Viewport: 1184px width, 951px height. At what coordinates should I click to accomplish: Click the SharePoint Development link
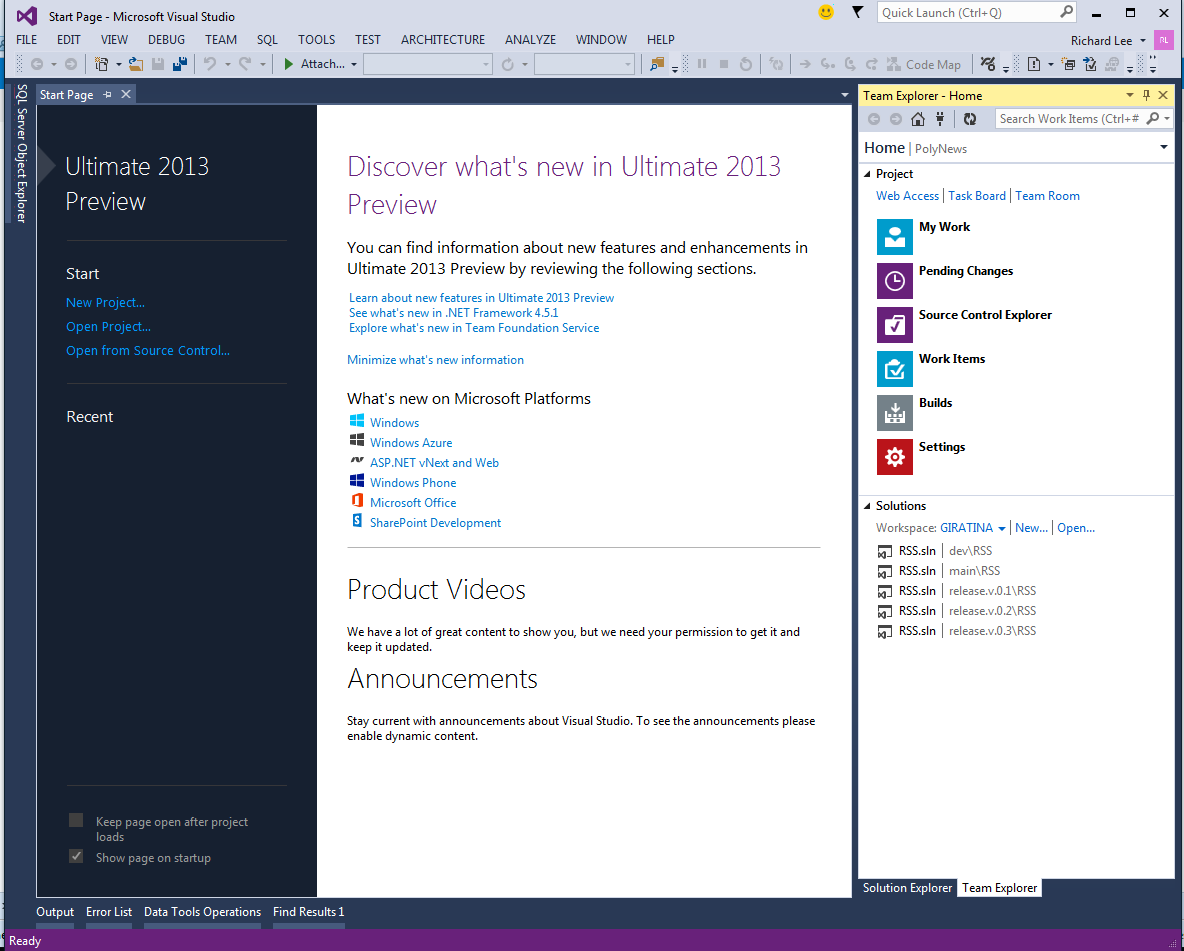pos(435,523)
